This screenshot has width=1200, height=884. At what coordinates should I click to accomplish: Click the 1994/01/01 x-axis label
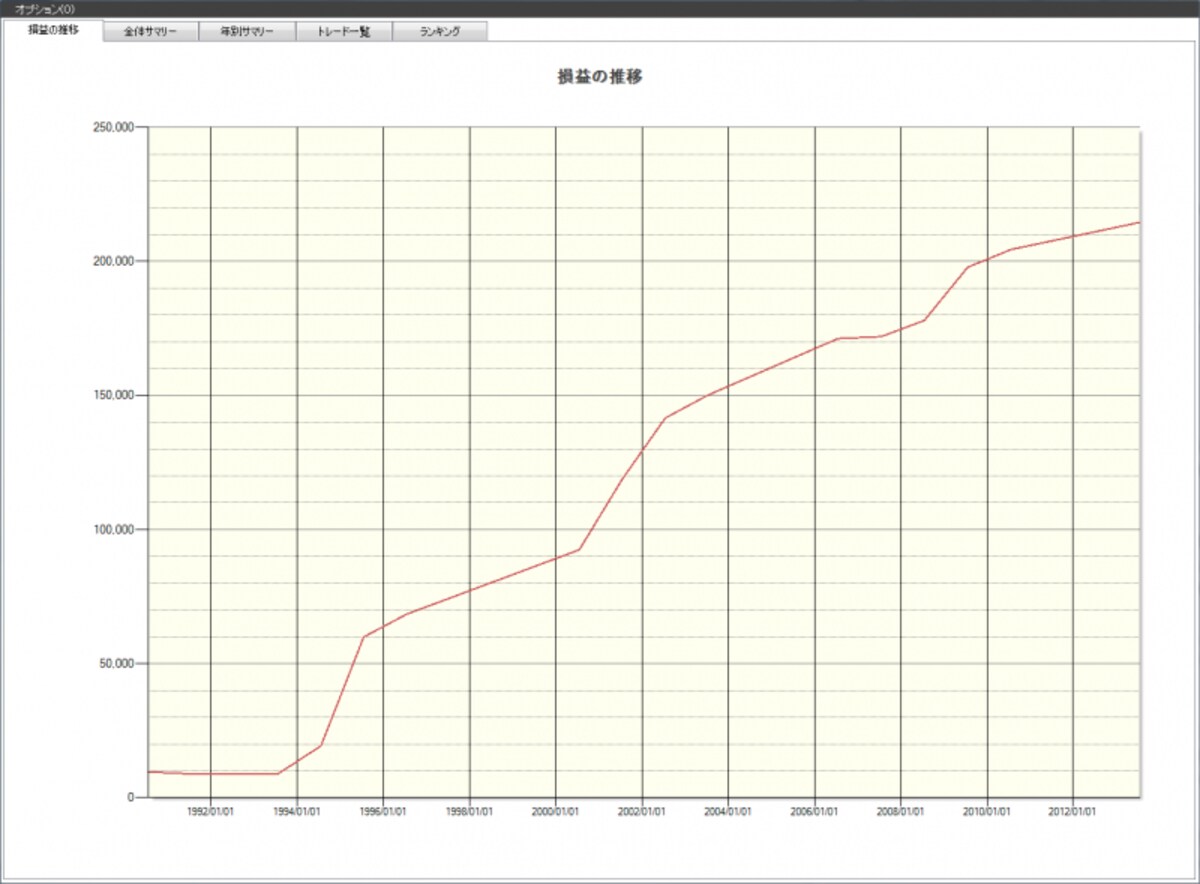297,813
